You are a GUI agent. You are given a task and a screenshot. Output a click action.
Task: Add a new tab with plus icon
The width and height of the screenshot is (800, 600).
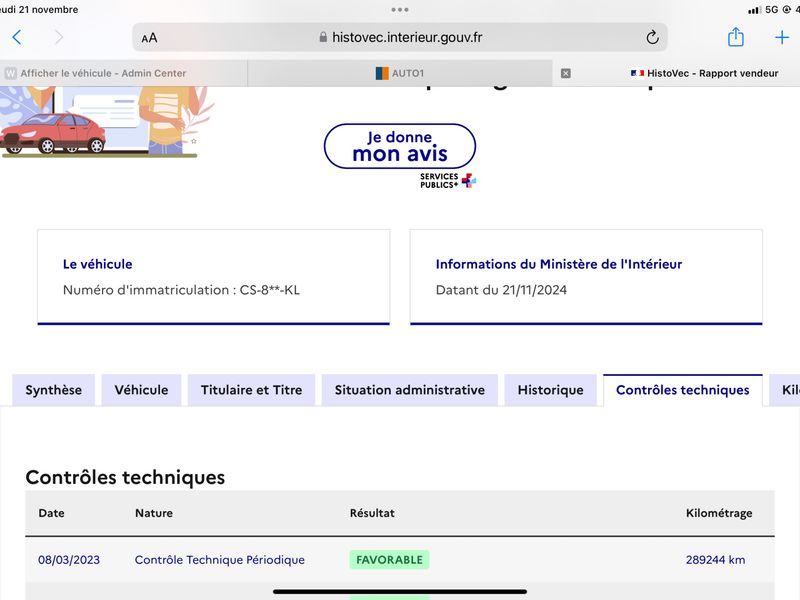point(782,37)
